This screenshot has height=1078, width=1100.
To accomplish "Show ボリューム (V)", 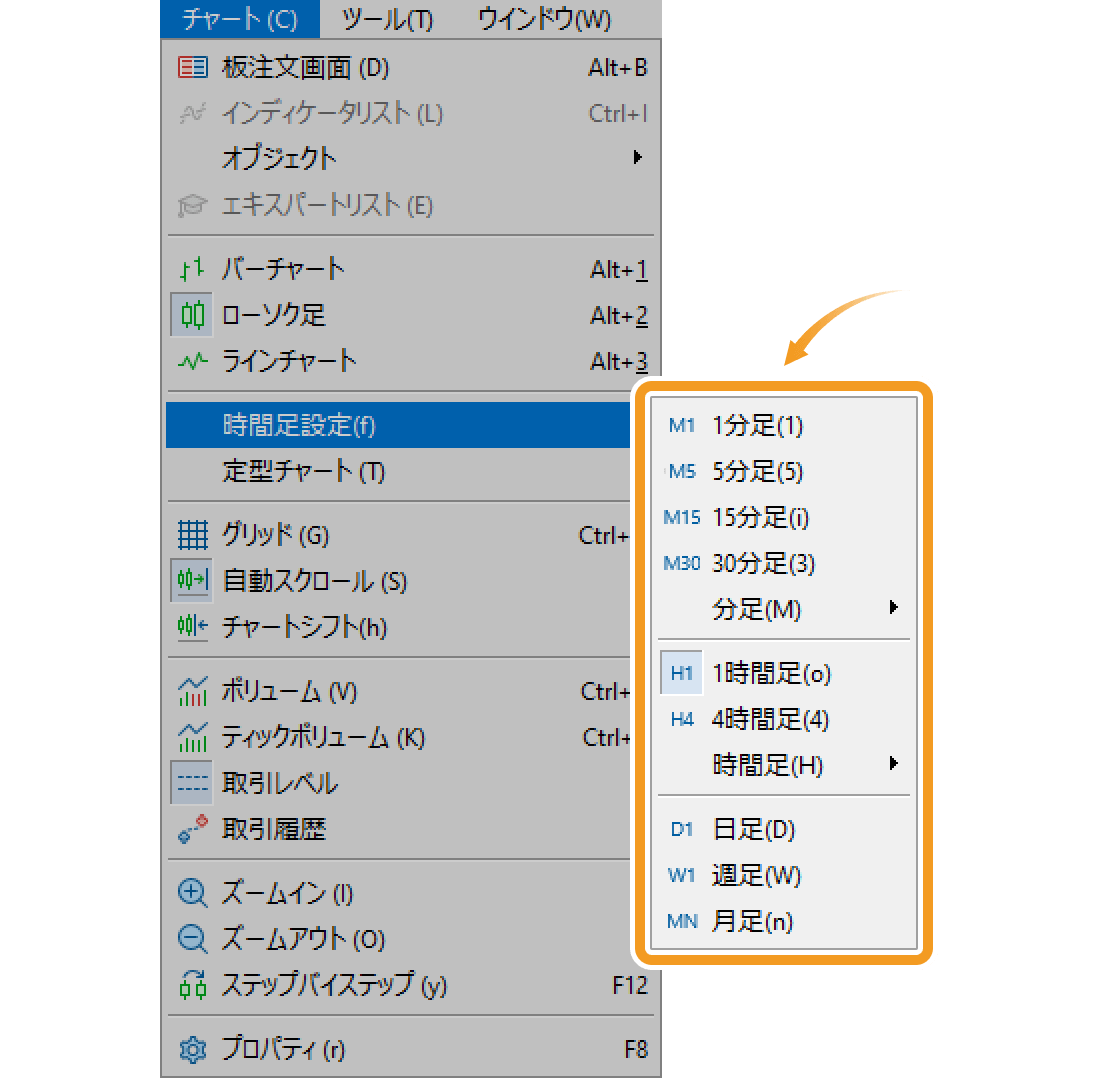I will 398,692.
